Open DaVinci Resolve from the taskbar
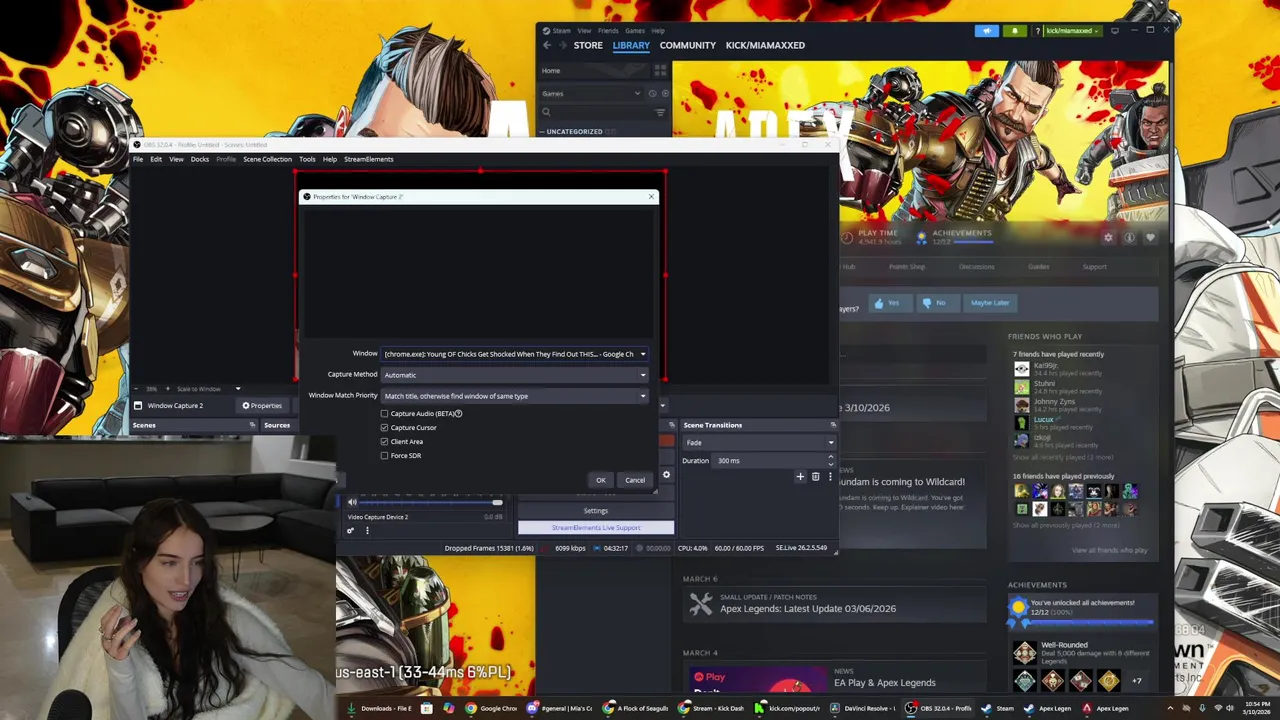 pos(864,708)
